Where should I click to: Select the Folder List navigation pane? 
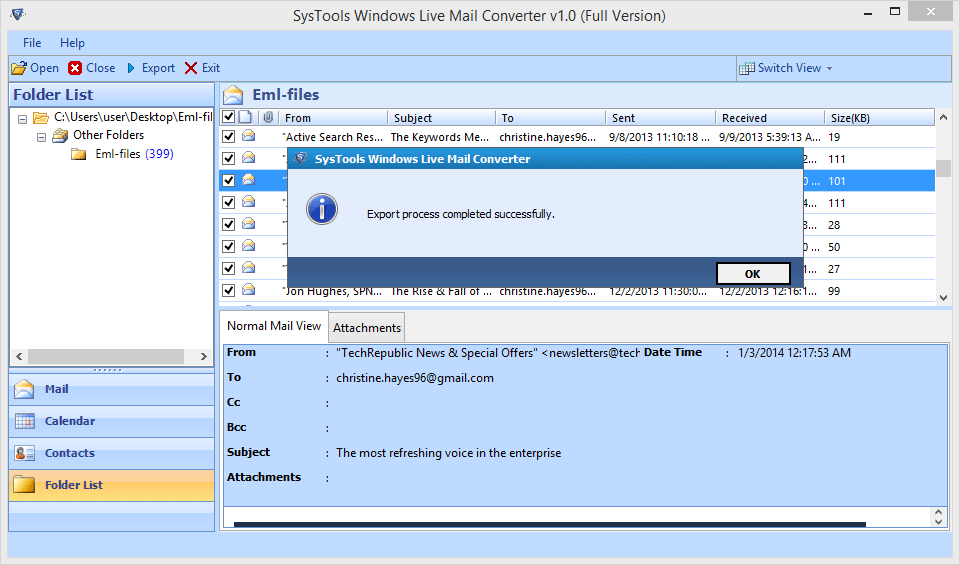pyautogui.click(x=111, y=485)
